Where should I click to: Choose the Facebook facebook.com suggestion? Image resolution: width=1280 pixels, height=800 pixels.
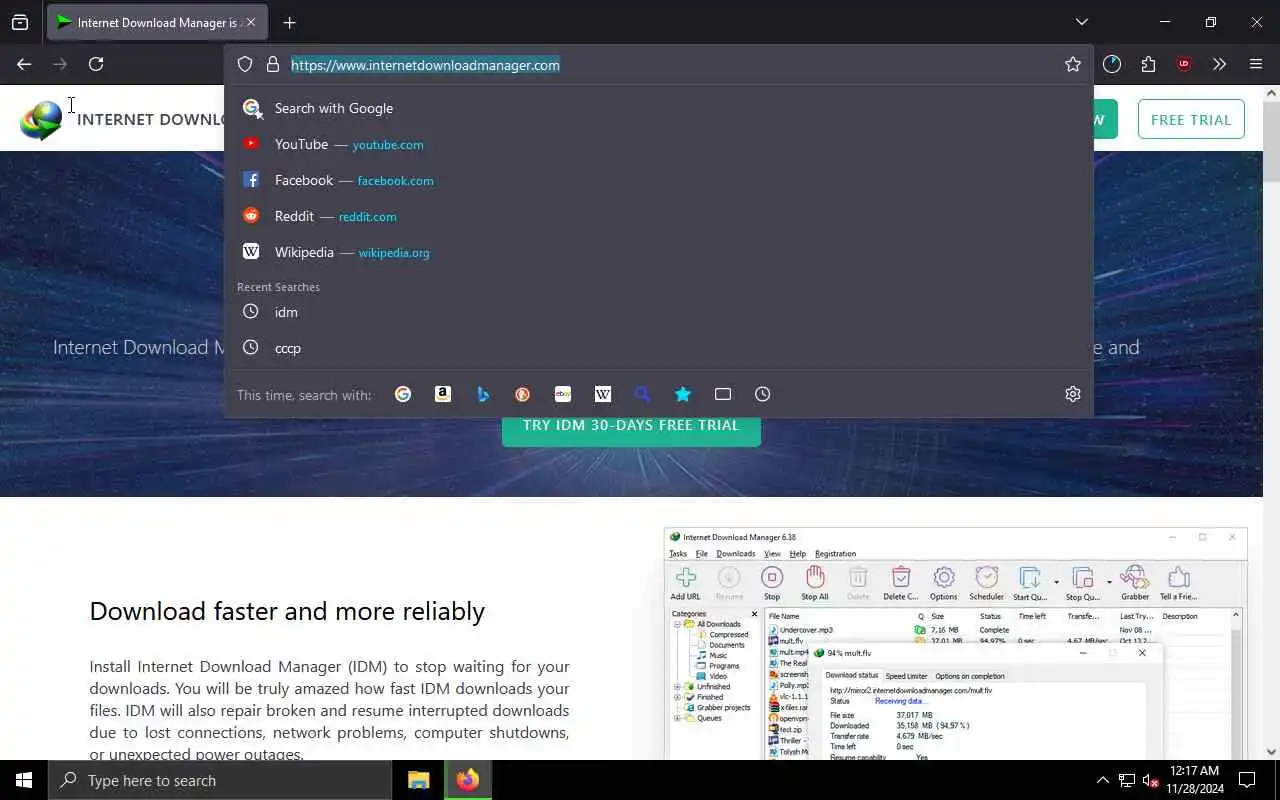tap(659, 180)
